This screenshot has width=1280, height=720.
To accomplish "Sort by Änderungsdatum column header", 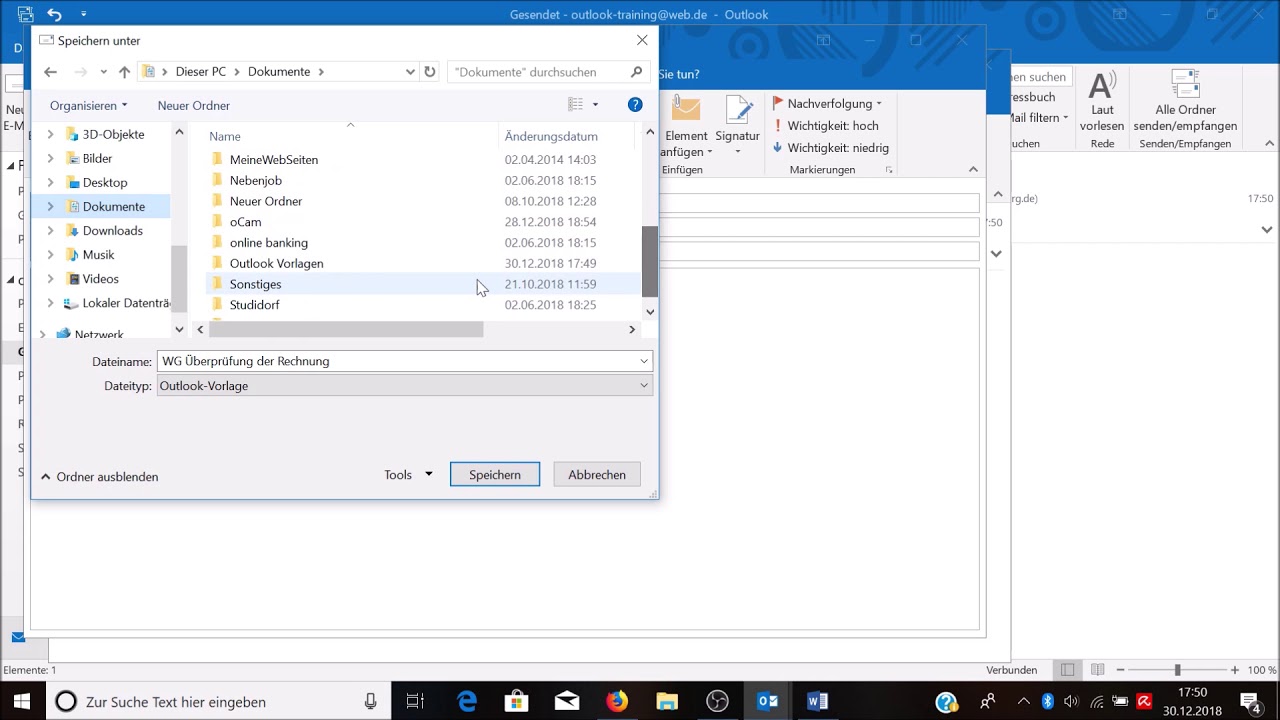I will tap(551, 136).
